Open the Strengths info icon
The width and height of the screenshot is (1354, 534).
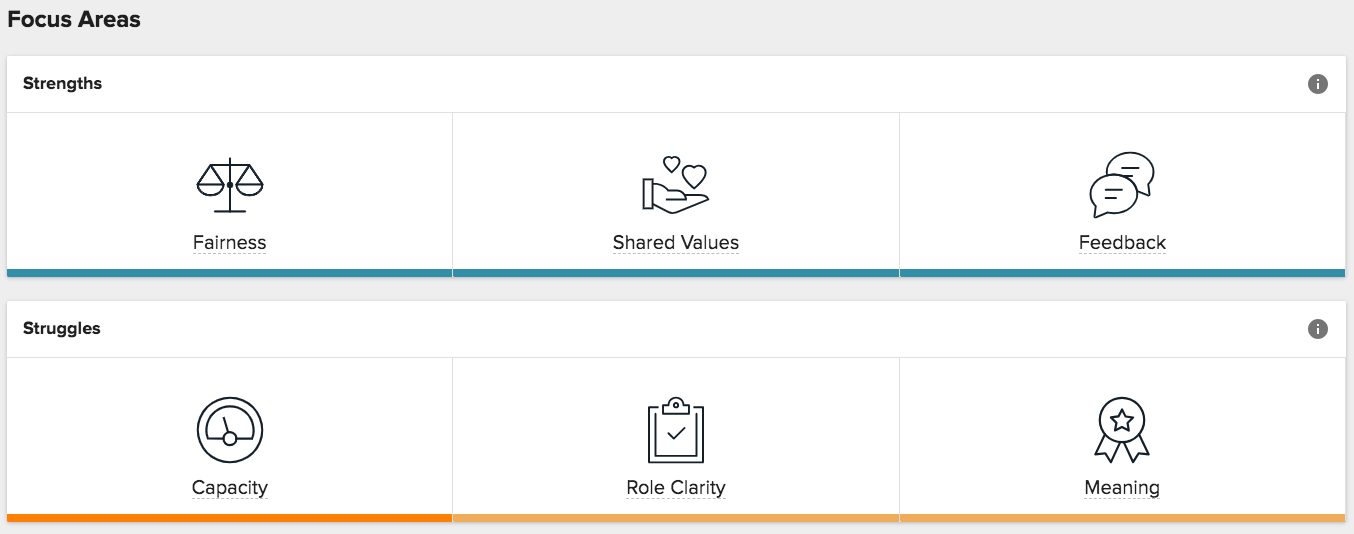point(1318,84)
